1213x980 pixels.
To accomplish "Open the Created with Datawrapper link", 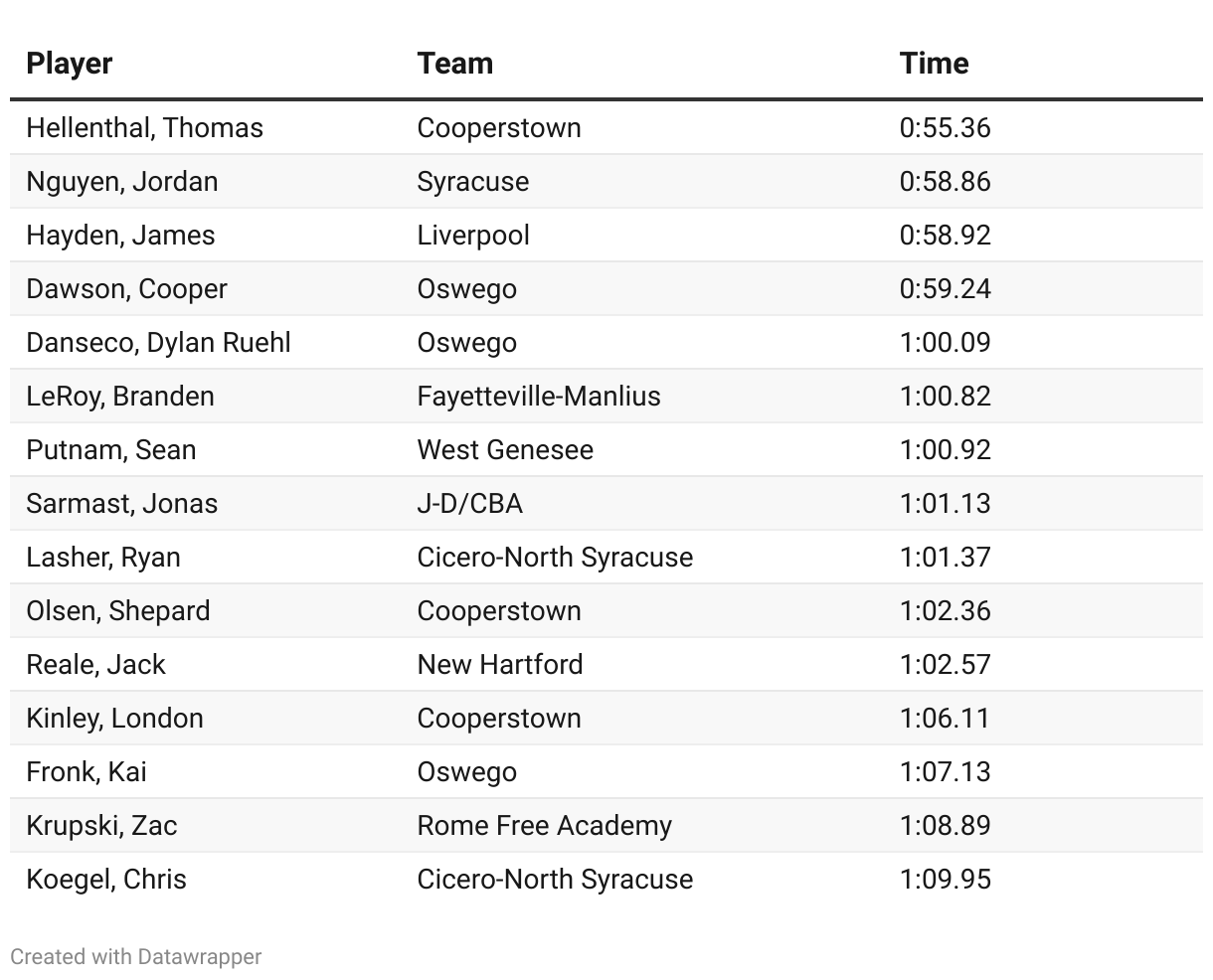I will click(x=136, y=956).
